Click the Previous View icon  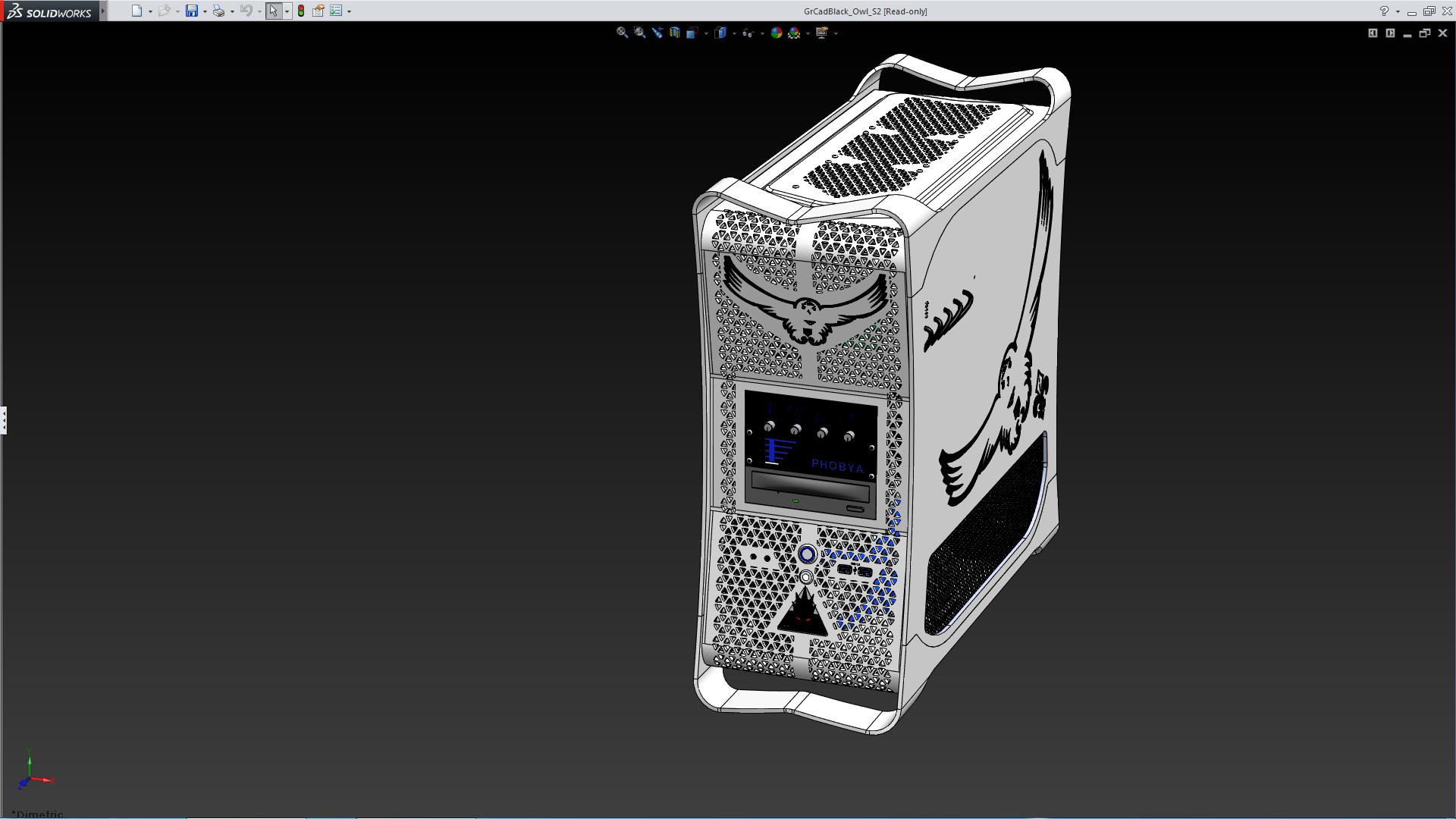[657, 33]
